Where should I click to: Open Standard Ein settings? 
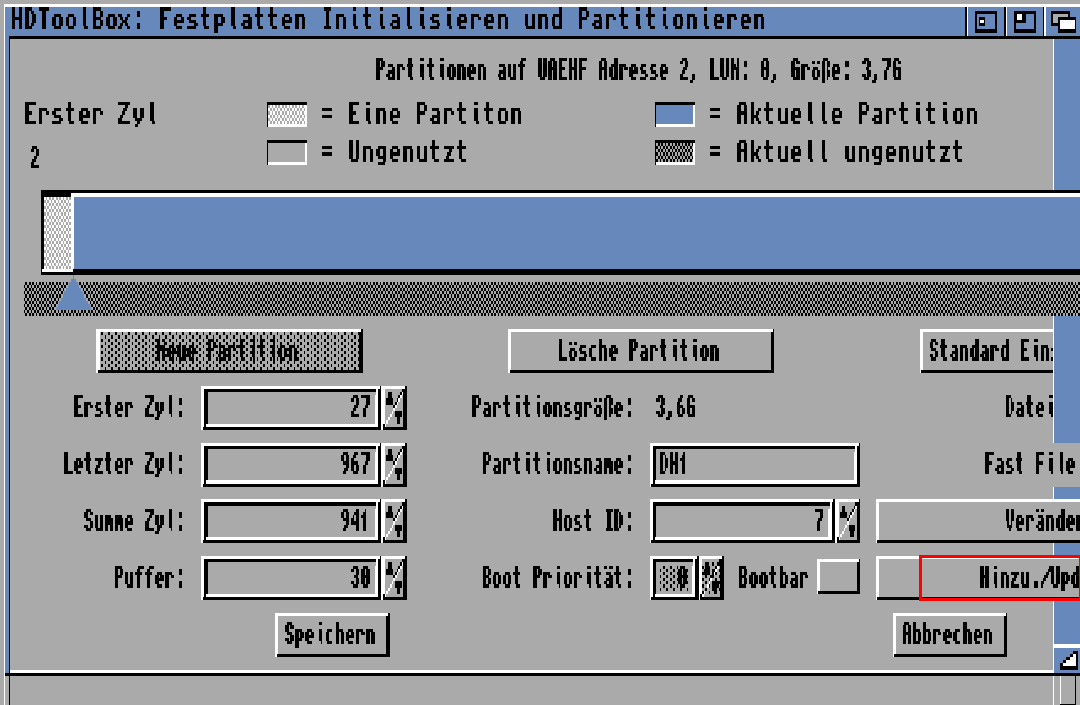tap(988, 351)
